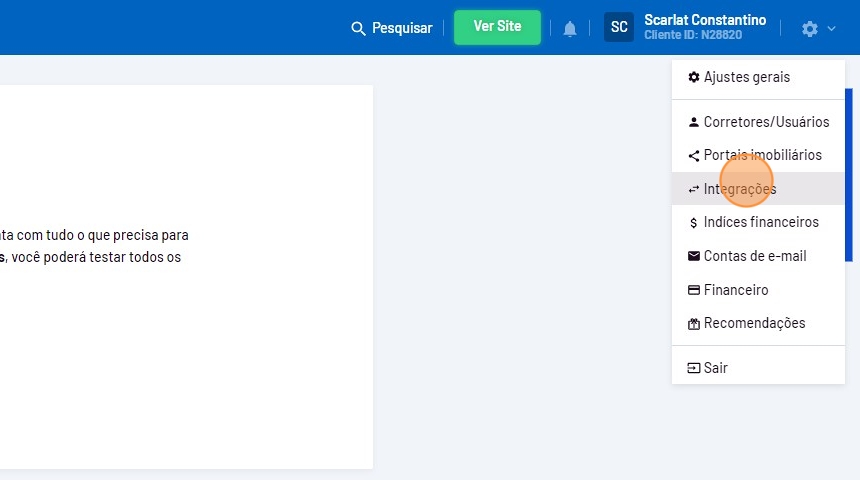The width and height of the screenshot is (860, 480).
Task: Click the Corretores/Usuários person icon
Action: [x=694, y=122]
